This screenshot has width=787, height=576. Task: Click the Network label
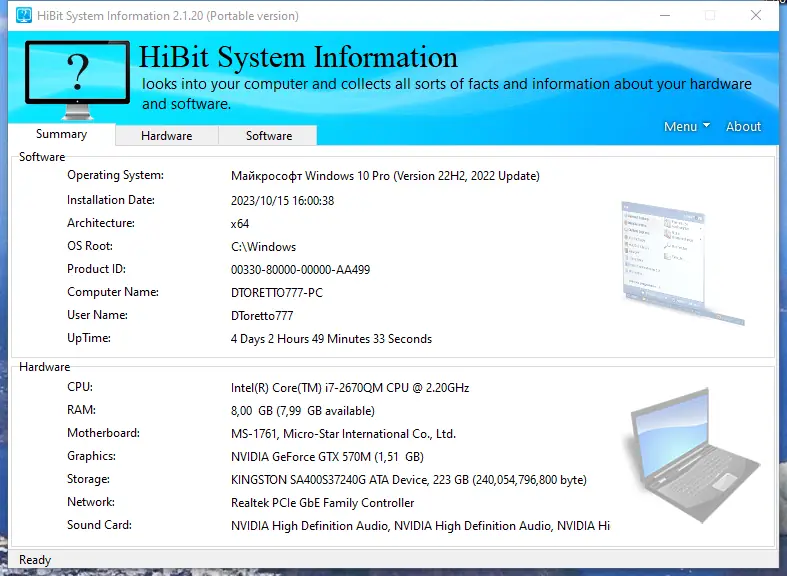(91, 502)
